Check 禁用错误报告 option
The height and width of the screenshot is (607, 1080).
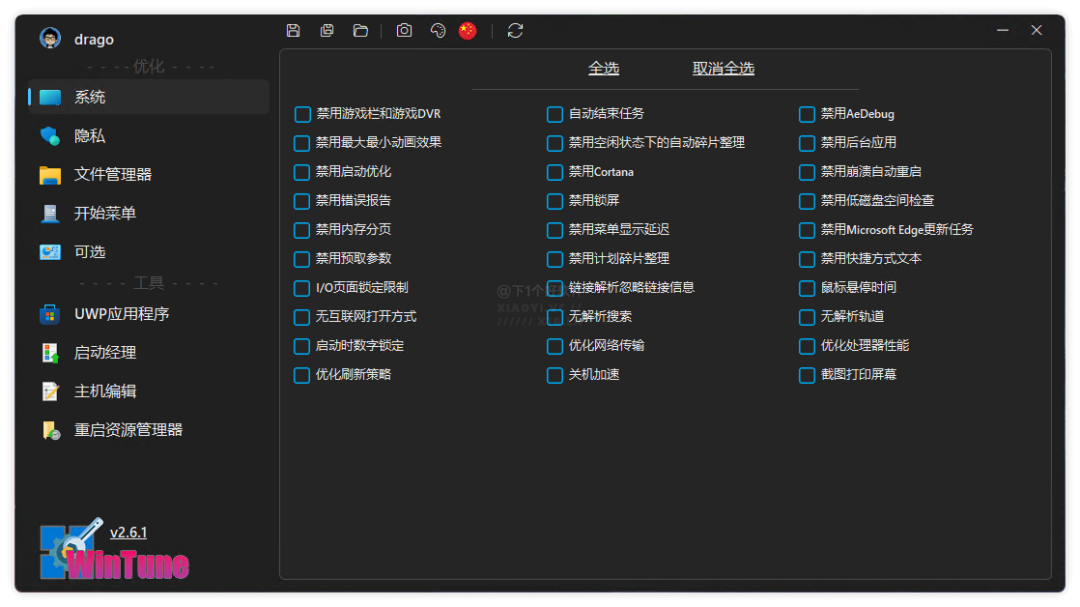click(302, 201)
